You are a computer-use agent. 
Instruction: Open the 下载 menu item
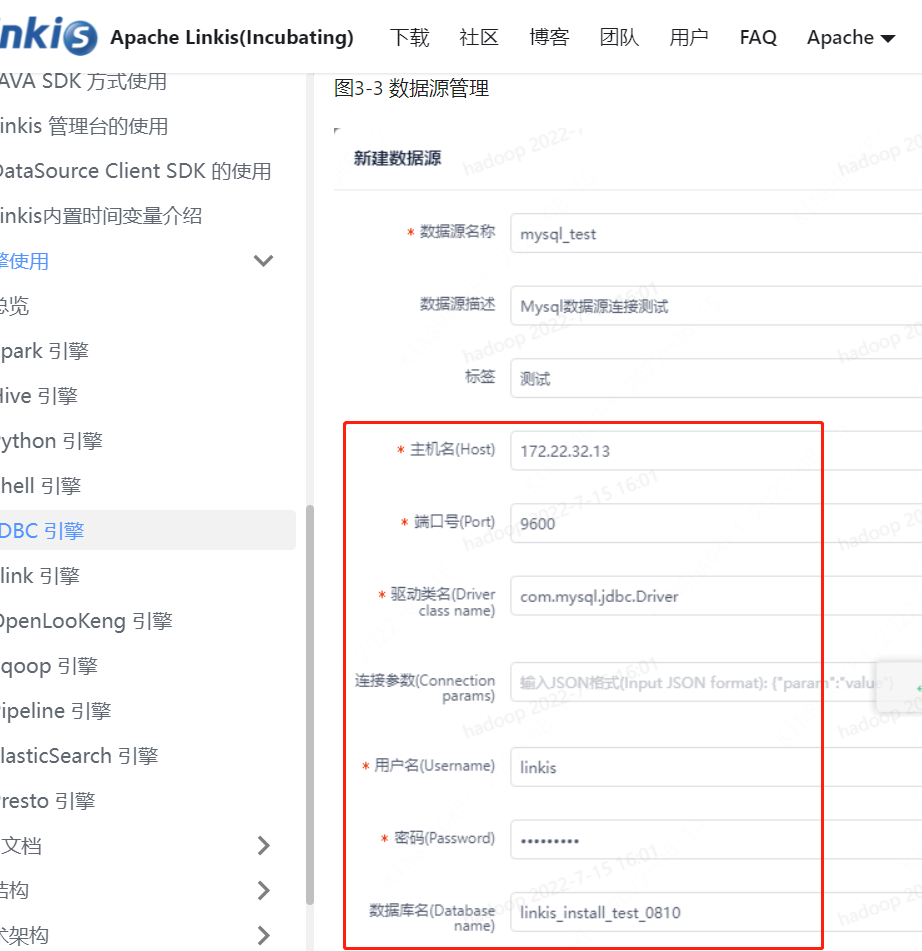[x=408, y=37]
